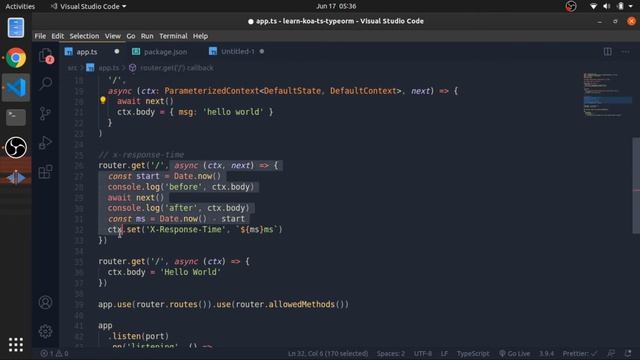Open the Extensions view
Viewport: 640px width, 360px height.
pos(45,171)
